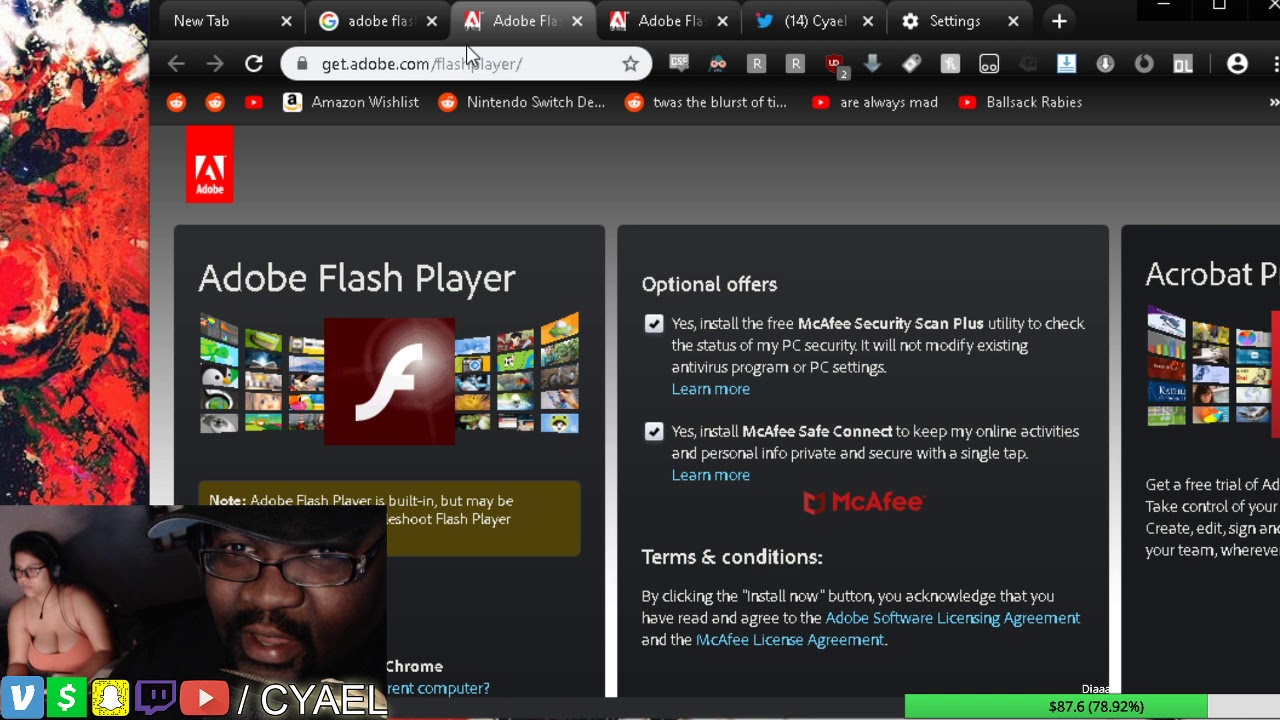The height and width of the screenshot is (720, 1280).
Task: Click the 'Optional offers' heading
Action: (x=709, y=284)
